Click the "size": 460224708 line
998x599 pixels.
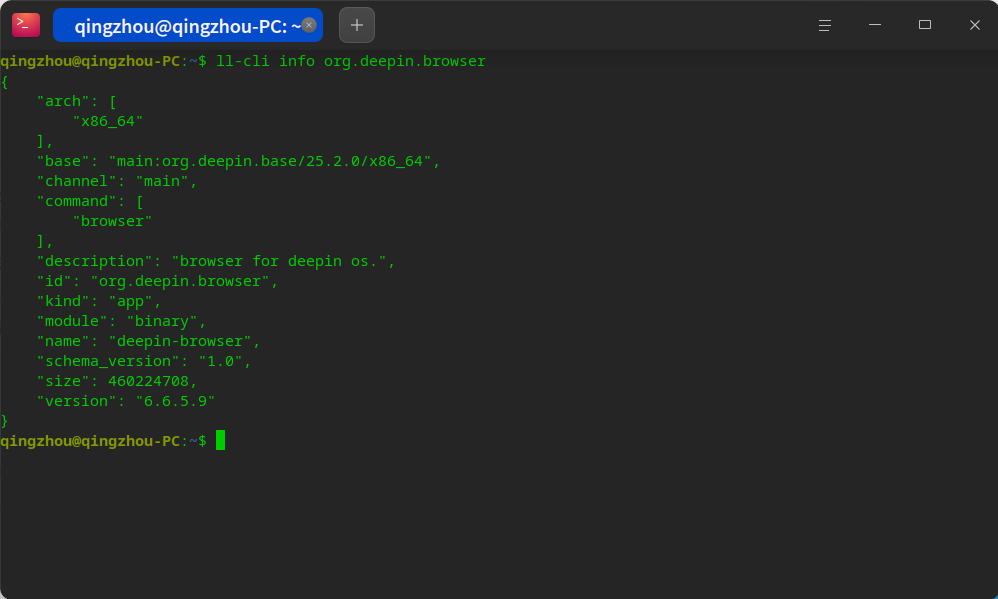[x=116, y=381]
